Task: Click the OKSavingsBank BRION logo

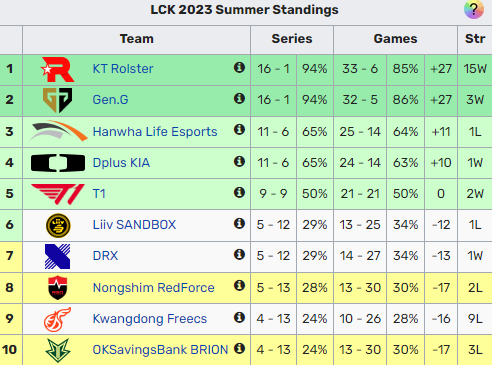Action: [x=58, y=350]
